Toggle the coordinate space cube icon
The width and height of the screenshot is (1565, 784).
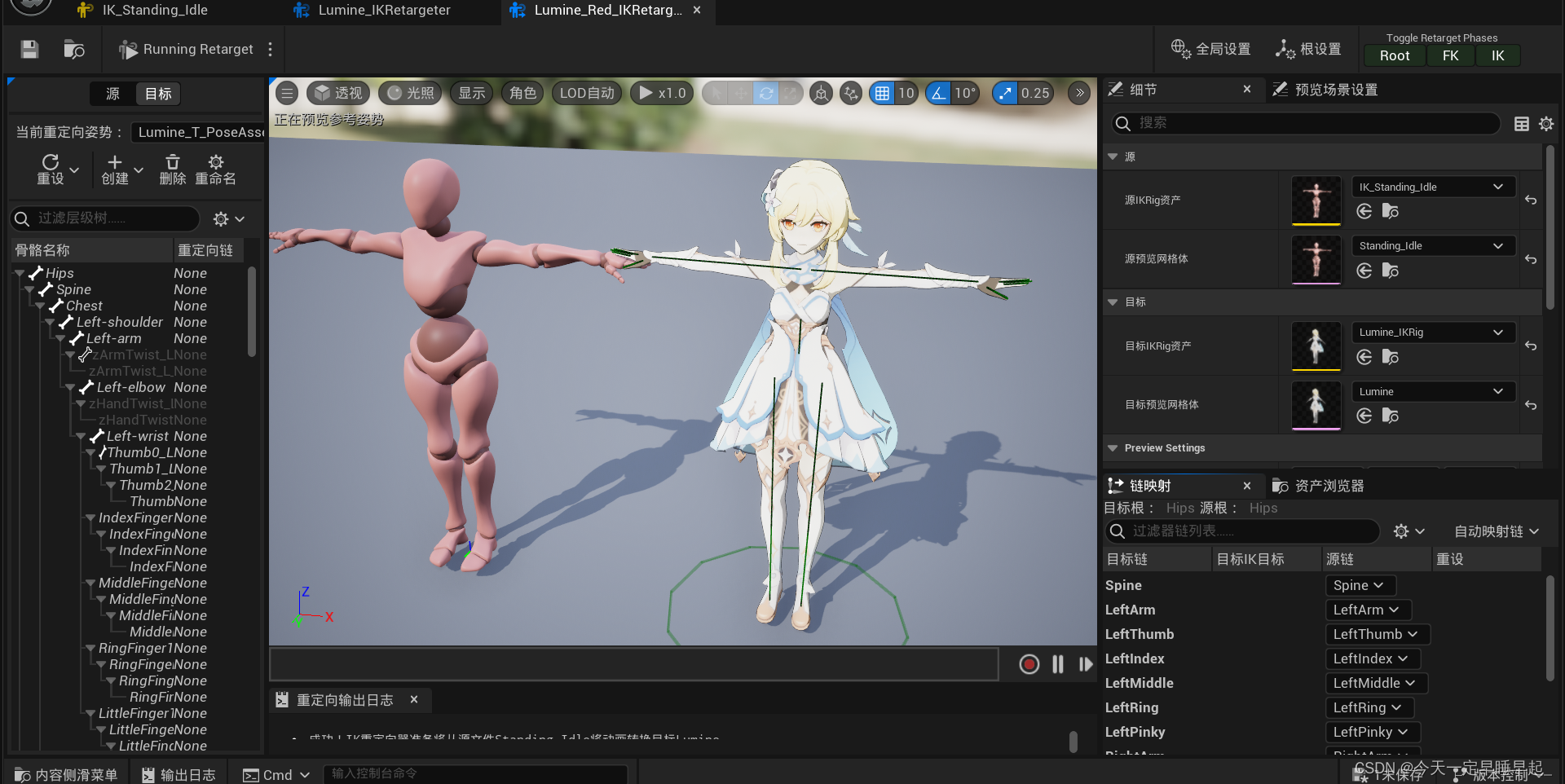[822, 94]
